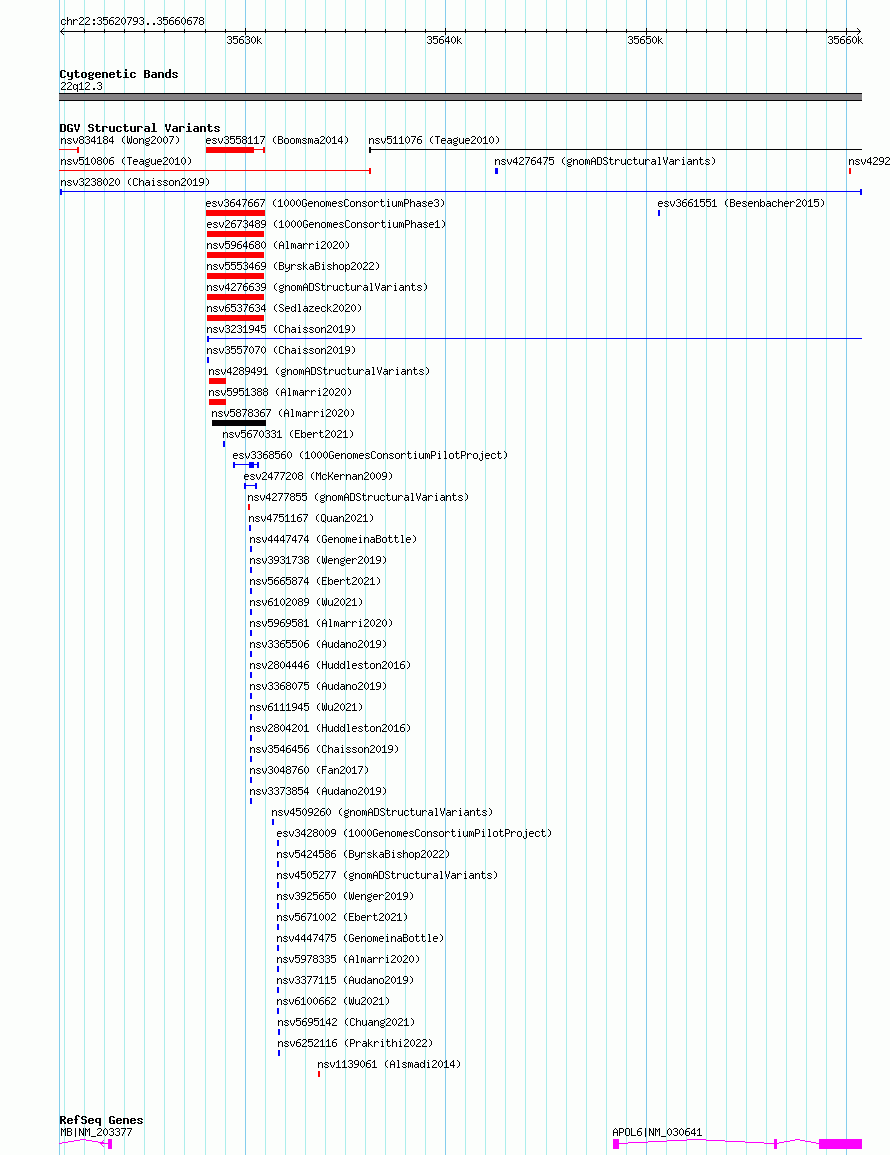The width and height of the screenshot is (890, 1155).
Task: Click nsv6102089 (Wu2021) label
Action: pyautogui.click(x=306, y=603)
